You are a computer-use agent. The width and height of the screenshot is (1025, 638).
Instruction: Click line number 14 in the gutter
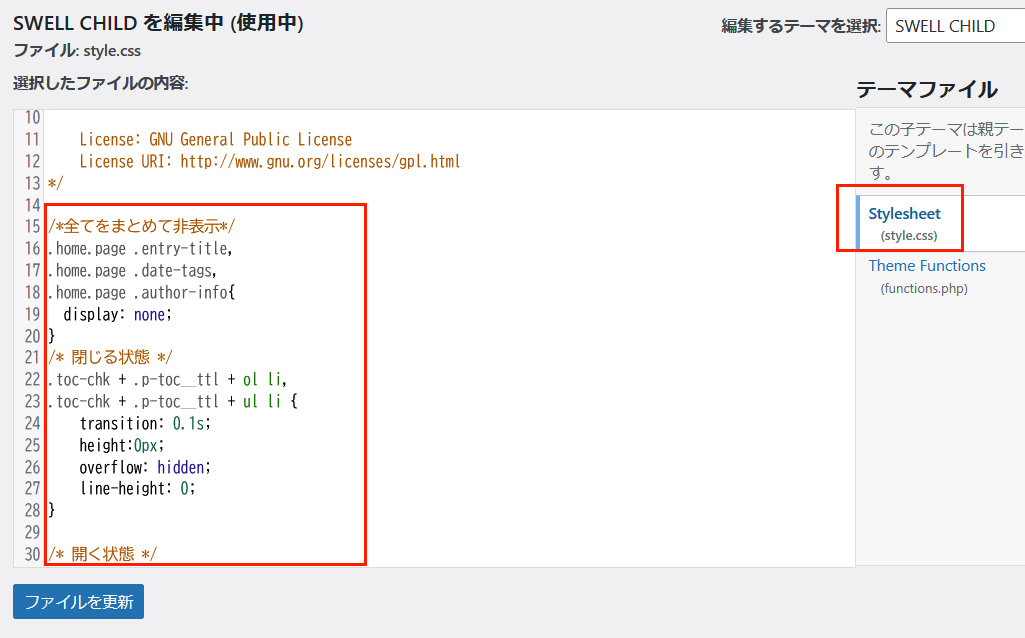point(29,205)
